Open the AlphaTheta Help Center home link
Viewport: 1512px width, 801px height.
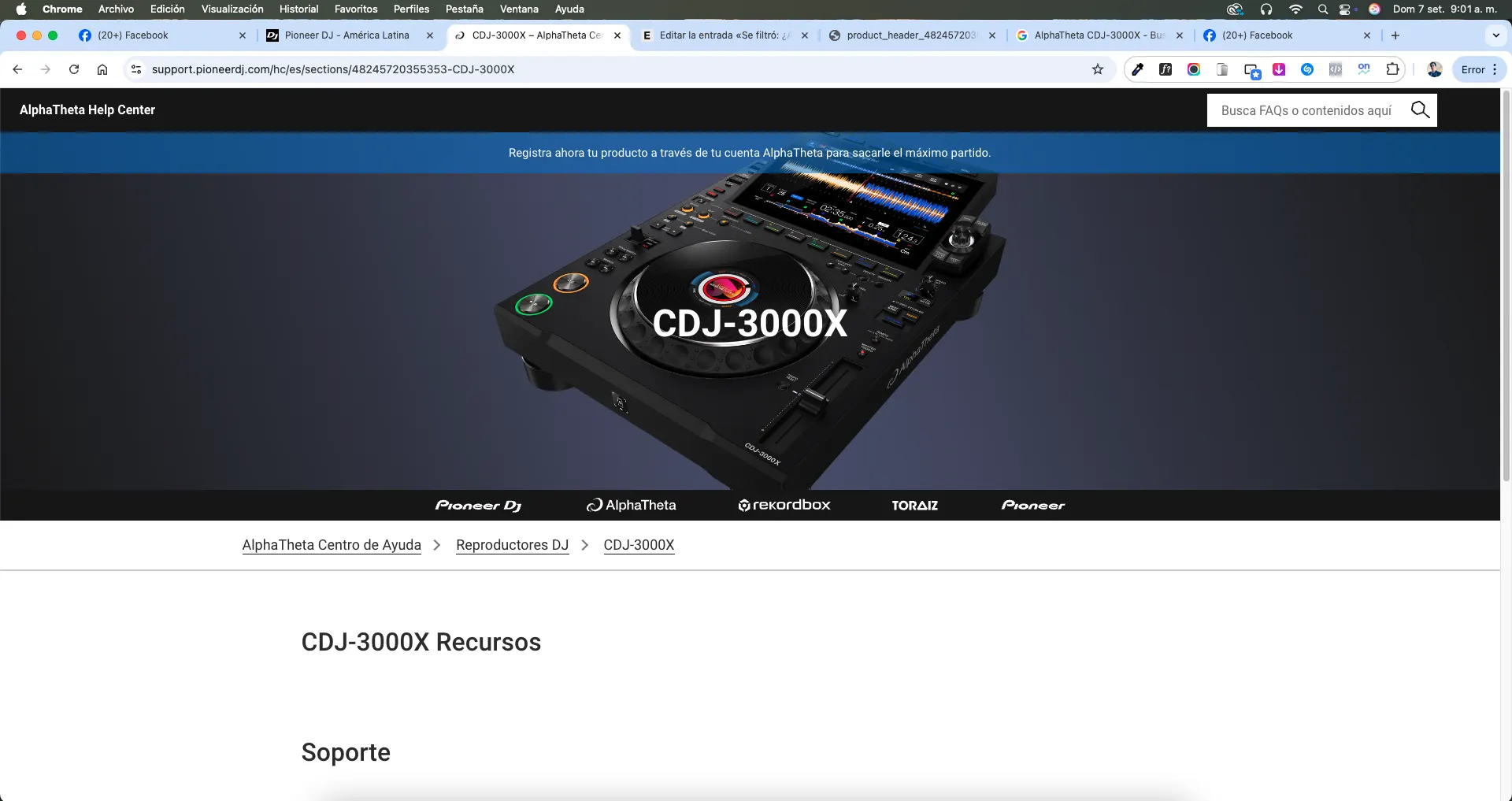[x=87, y=109]
